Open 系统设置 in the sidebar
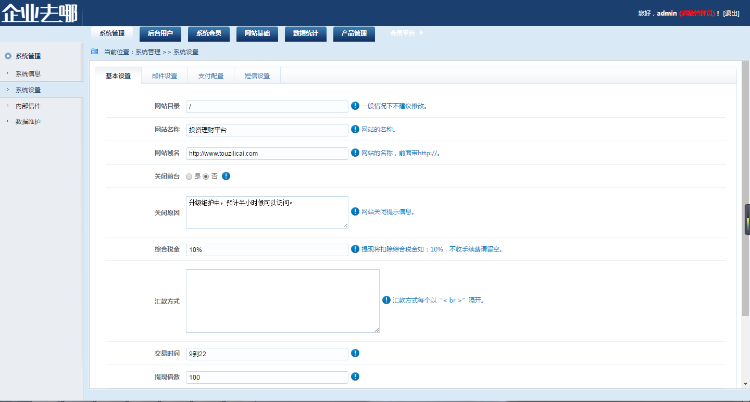750x402 pixels. pos(28,90)
